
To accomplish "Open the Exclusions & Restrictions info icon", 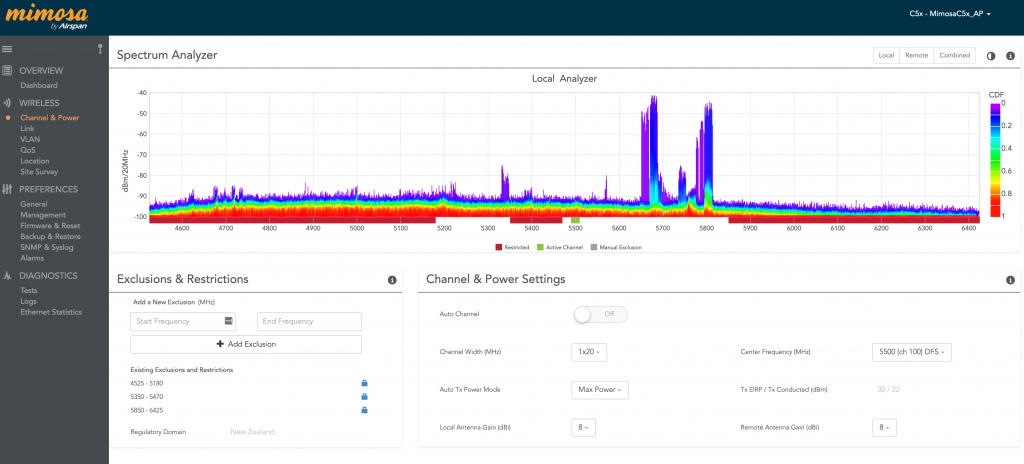I will pyautogui.click(x=392, y=280).
